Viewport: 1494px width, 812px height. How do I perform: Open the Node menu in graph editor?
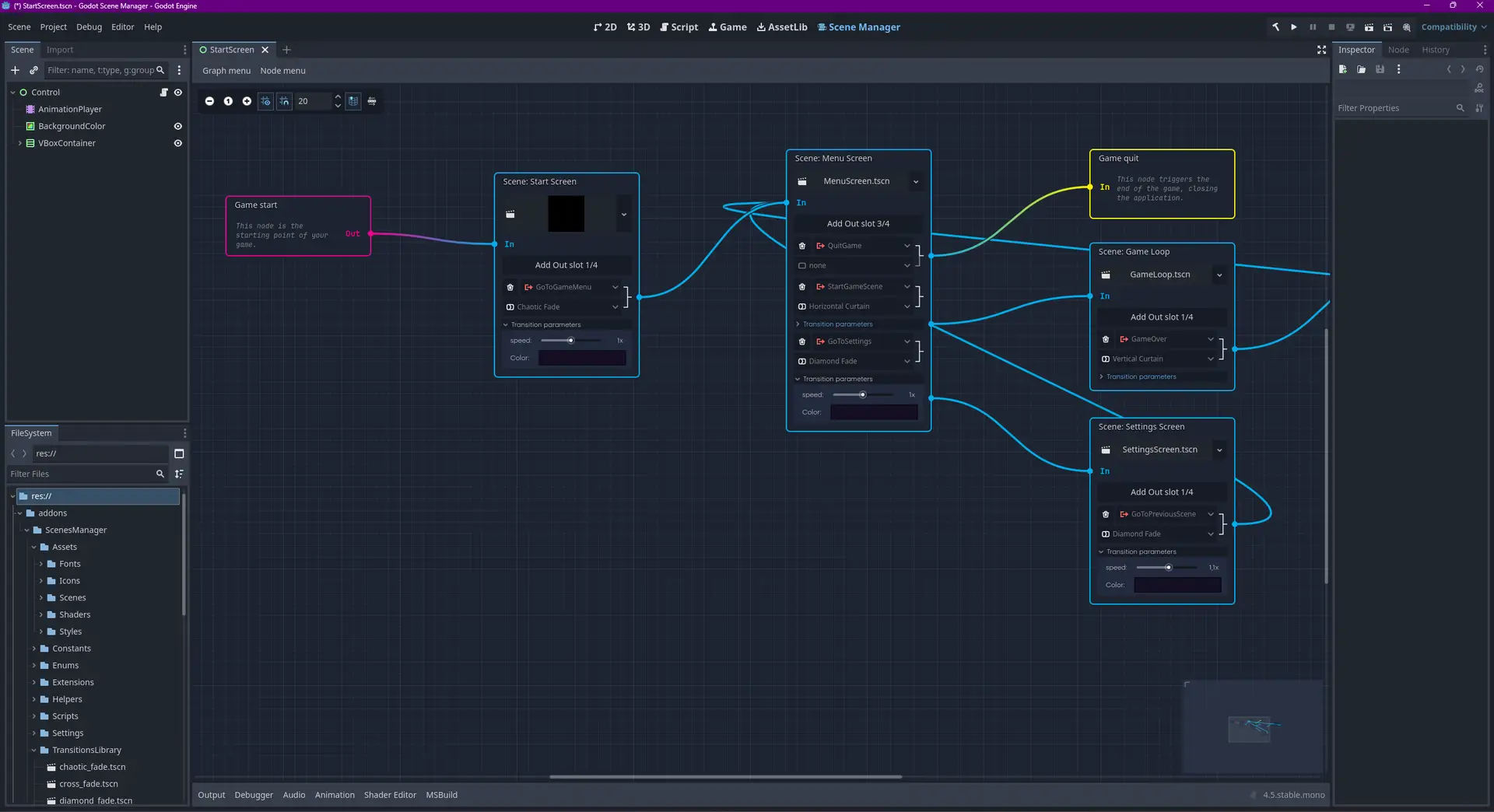coord(282,71)
